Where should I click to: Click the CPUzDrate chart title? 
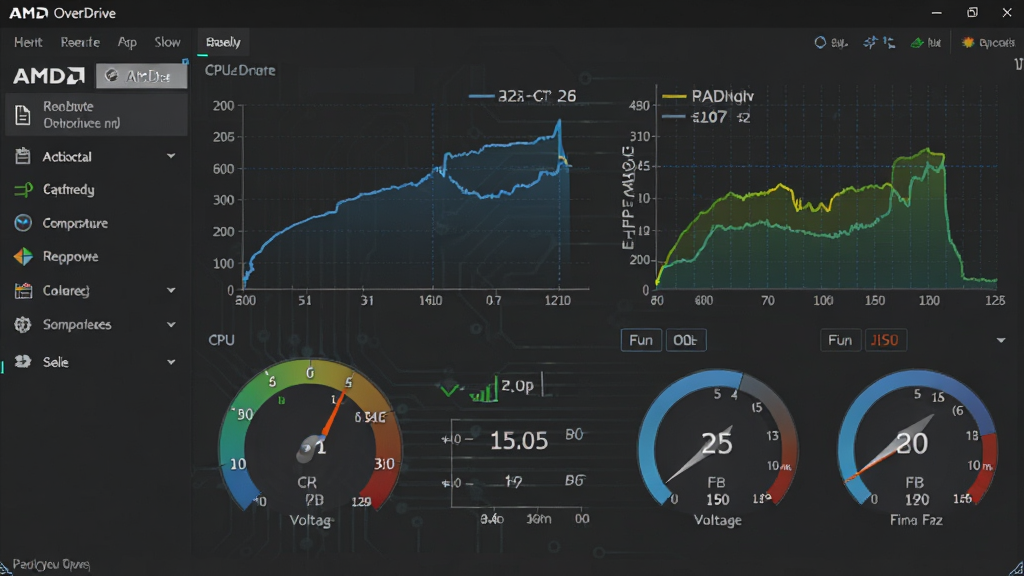(x=240, y=71)
